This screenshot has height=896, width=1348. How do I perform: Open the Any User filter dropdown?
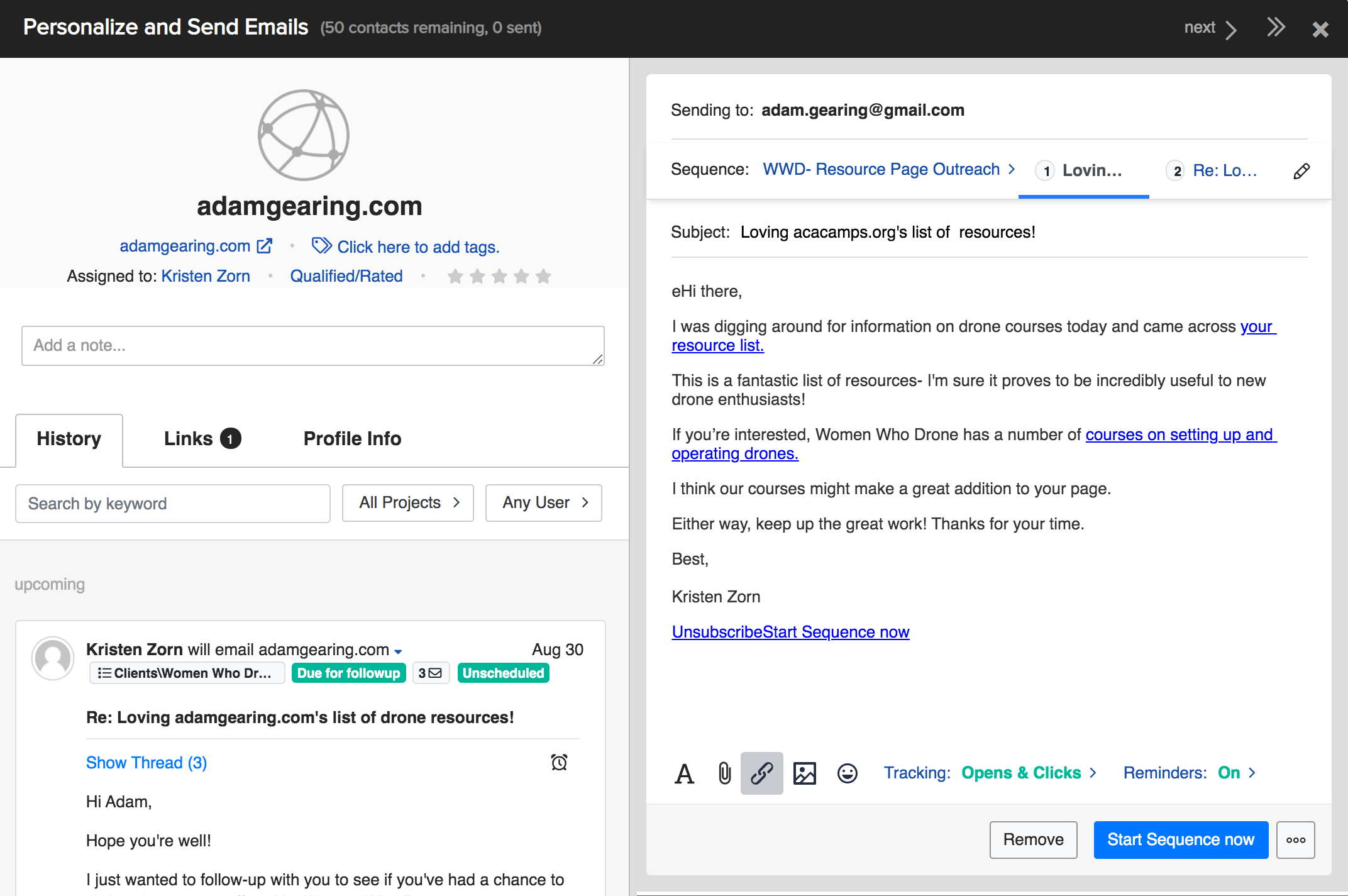(544, 502)
